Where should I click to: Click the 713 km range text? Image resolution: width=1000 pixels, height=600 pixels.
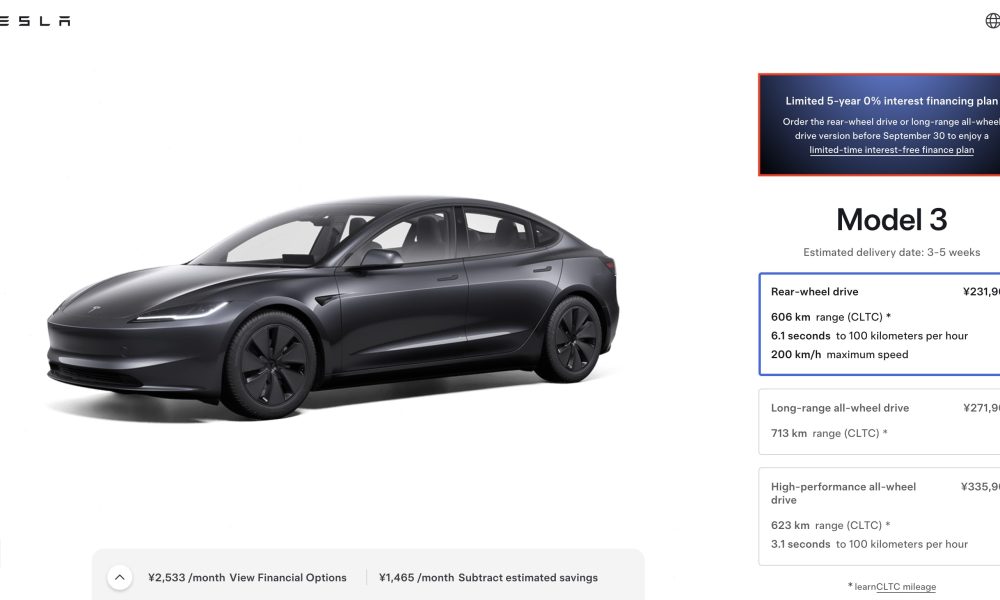(828, 433)
